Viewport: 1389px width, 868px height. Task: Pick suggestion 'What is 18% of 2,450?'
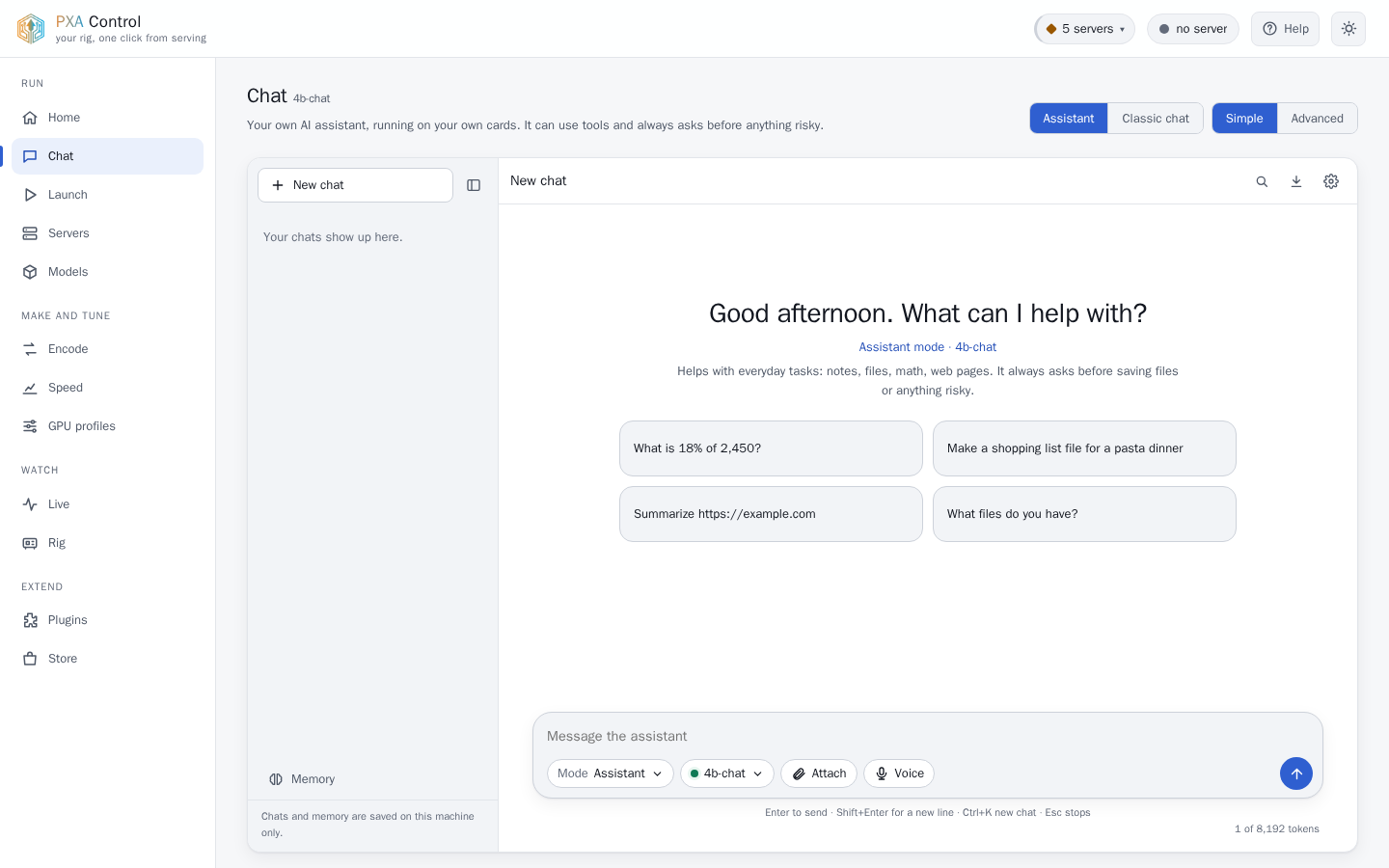point(771,448)
